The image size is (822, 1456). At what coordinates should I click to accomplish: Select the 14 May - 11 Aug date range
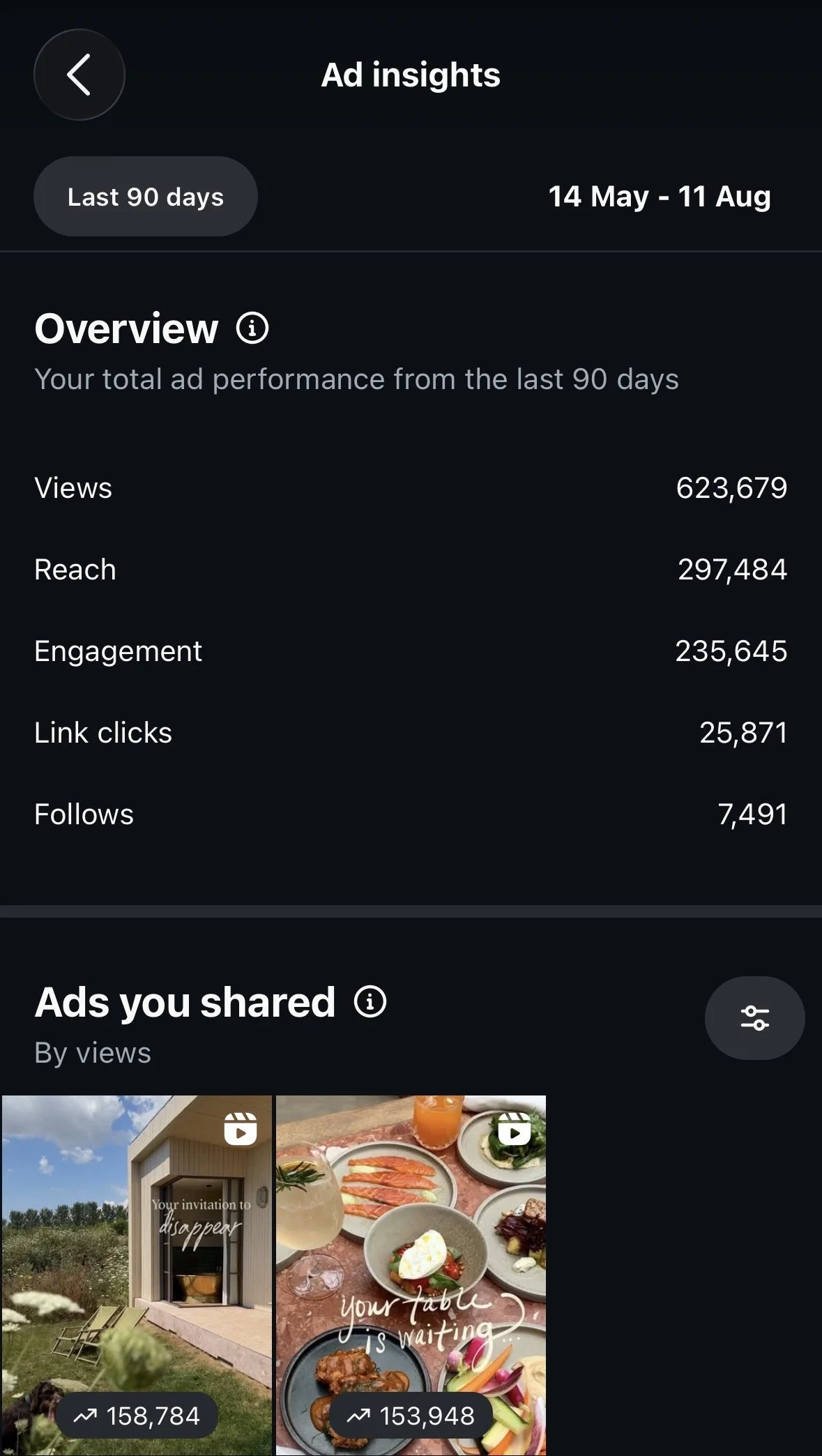pos(660,197)
